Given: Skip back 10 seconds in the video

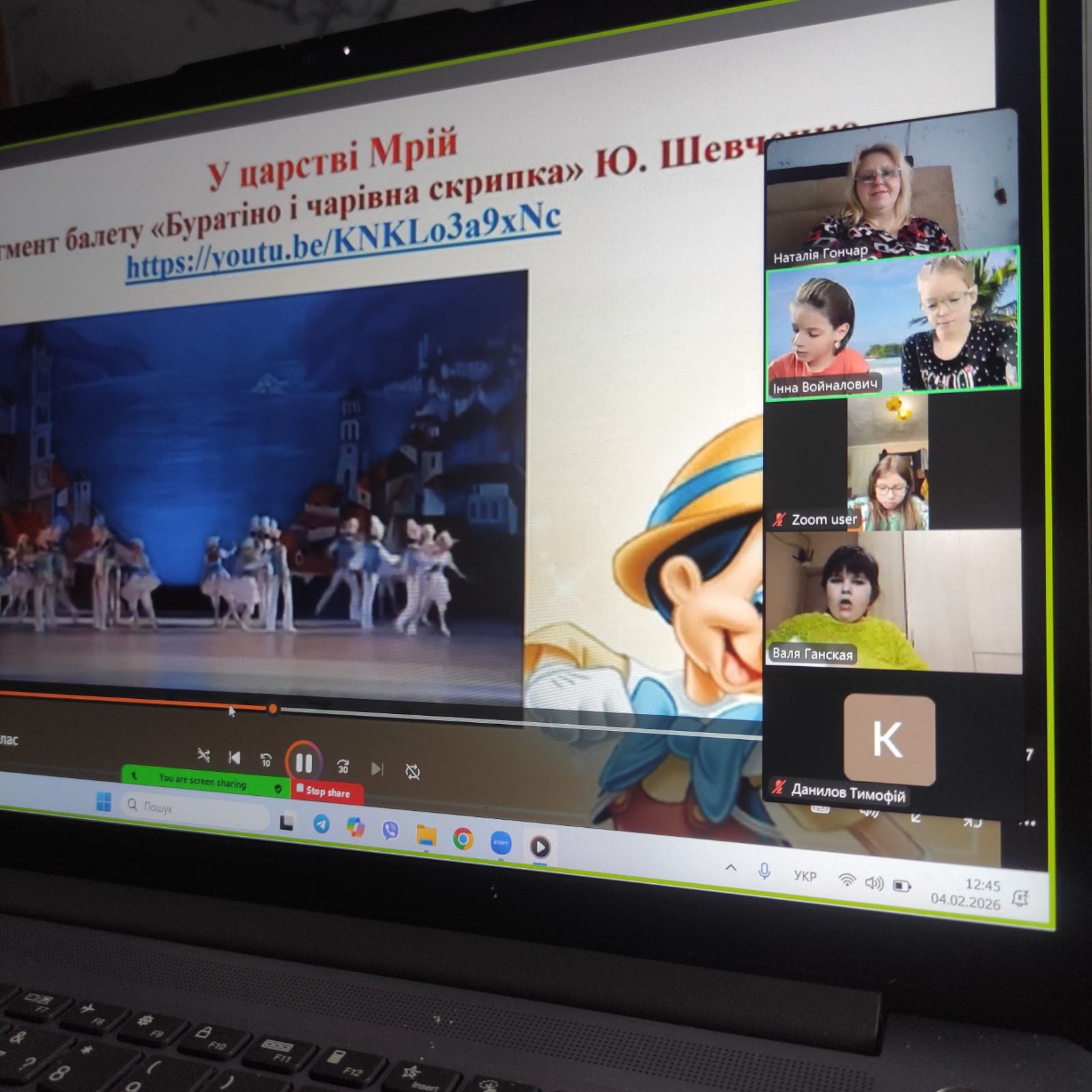Looking at the screenshot, I should (266, 760).
